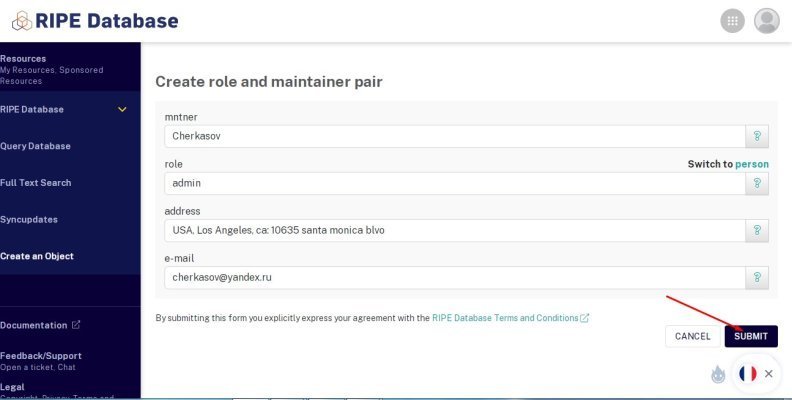Collapse the RIPE Database menu chevron
792x400 pixels.
point(122,109)
